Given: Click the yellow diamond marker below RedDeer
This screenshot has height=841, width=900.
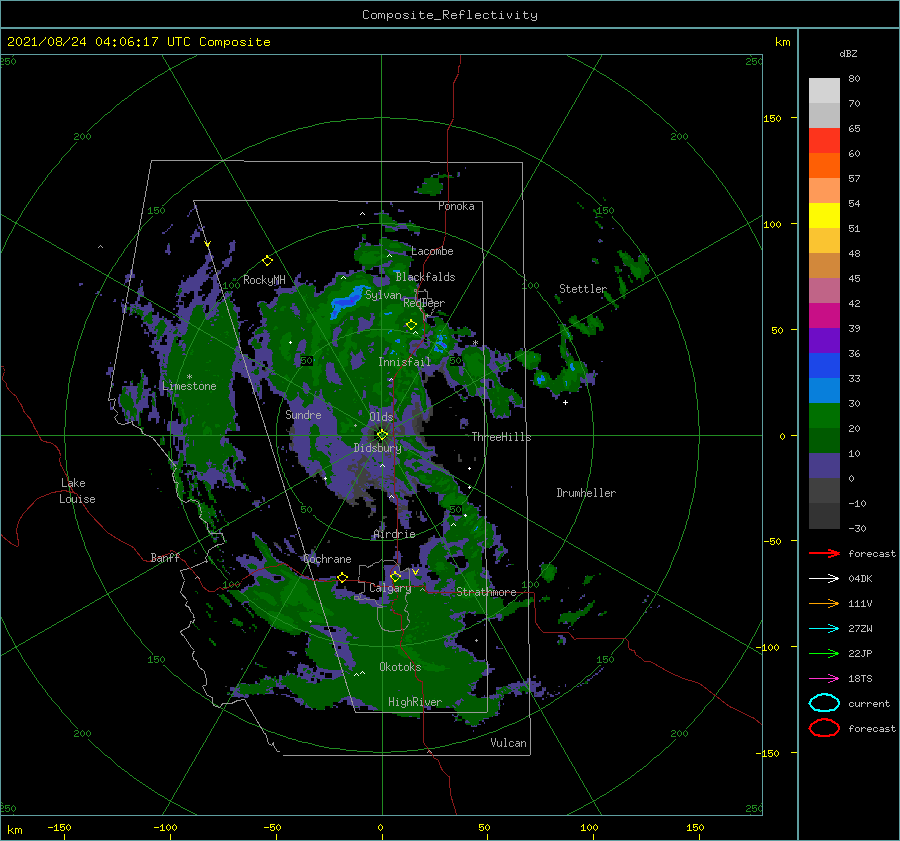Looking at the screenshot, I should tap(411, 325).
